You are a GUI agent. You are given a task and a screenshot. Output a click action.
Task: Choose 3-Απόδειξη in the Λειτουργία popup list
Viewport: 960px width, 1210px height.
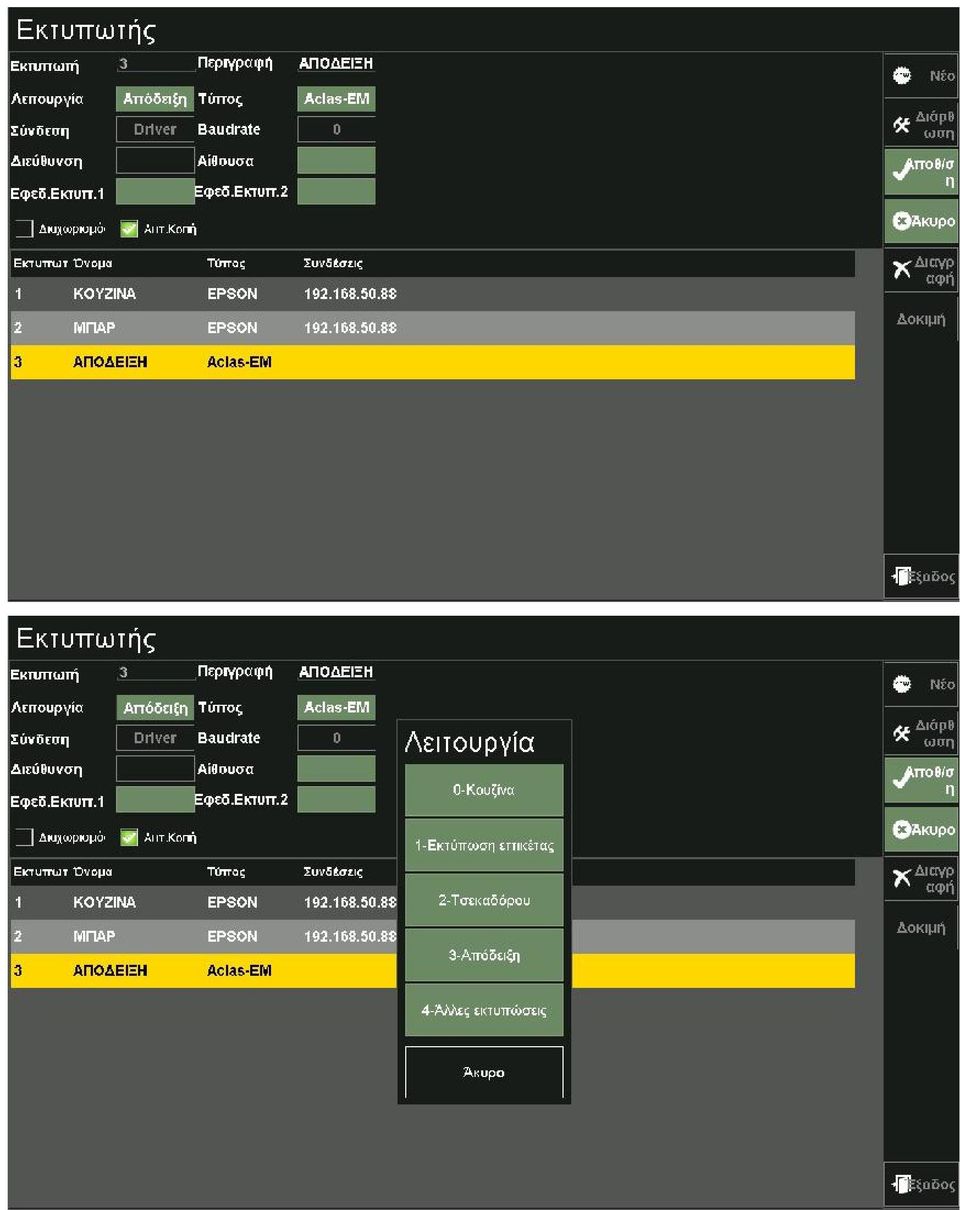(484, 955)
